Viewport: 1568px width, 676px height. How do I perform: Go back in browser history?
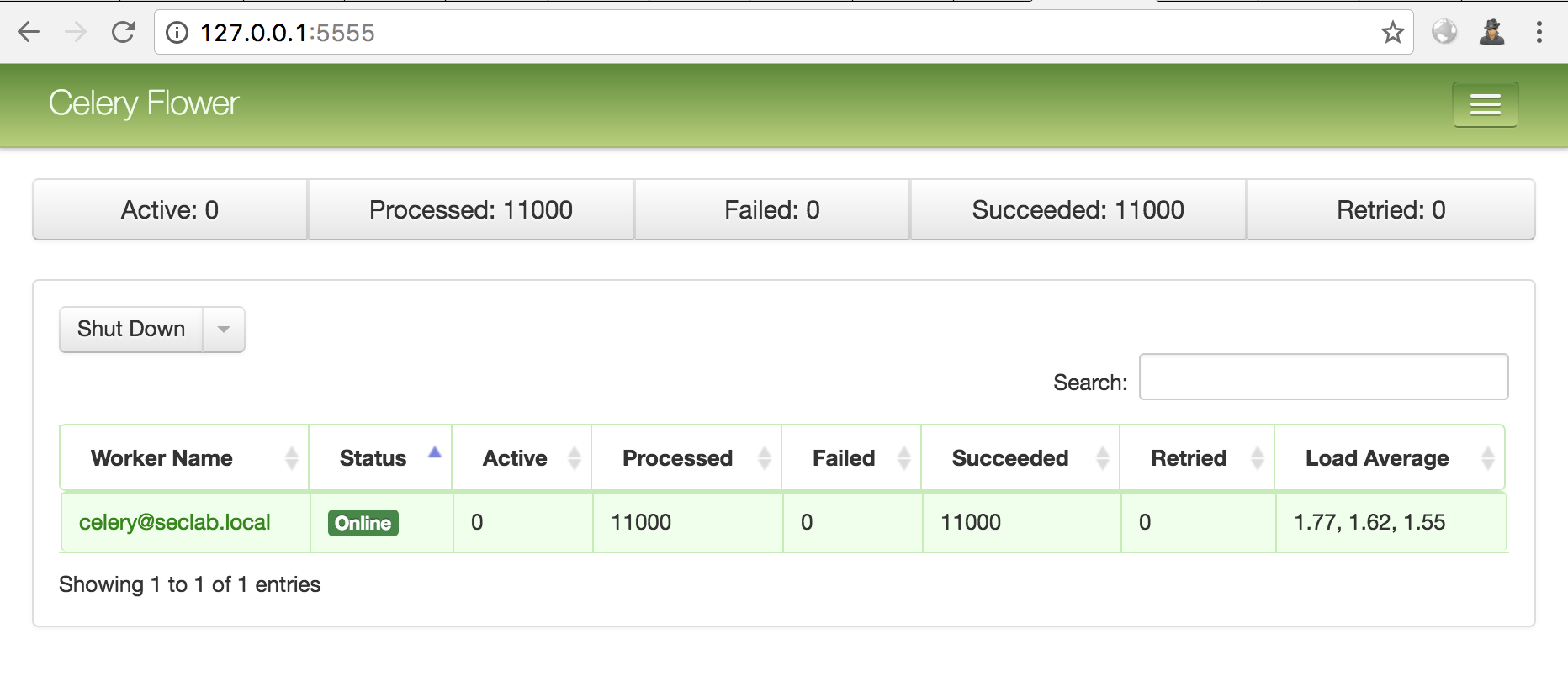[x=29, y=33]
